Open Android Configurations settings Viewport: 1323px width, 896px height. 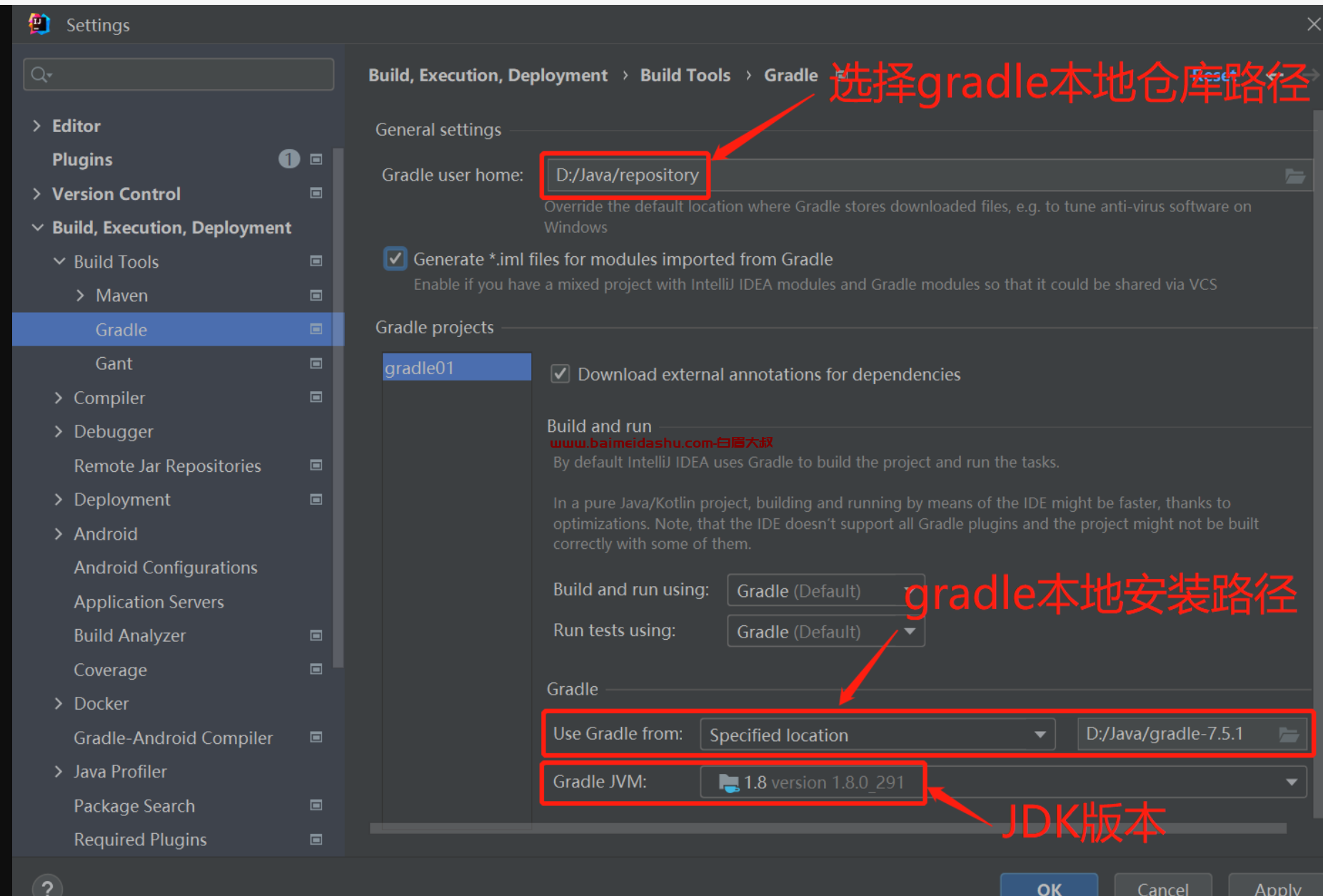[x=166, y=568]
